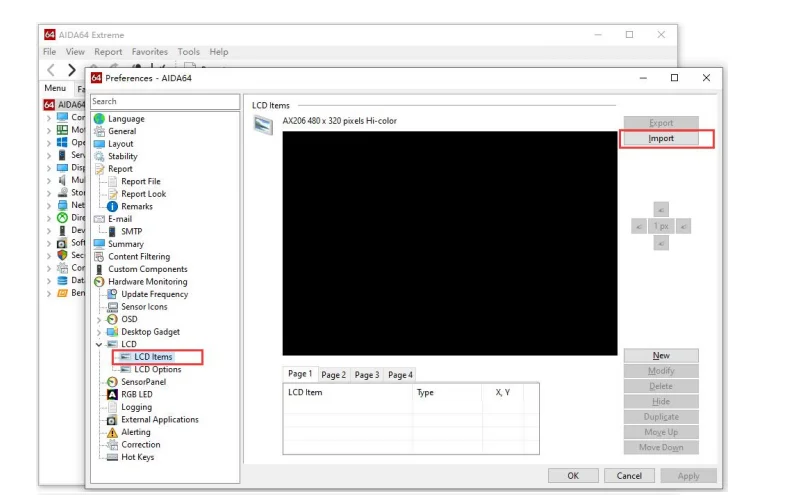
Task: Expand the Computer node in main window
Action: click(x=49, y=117)
